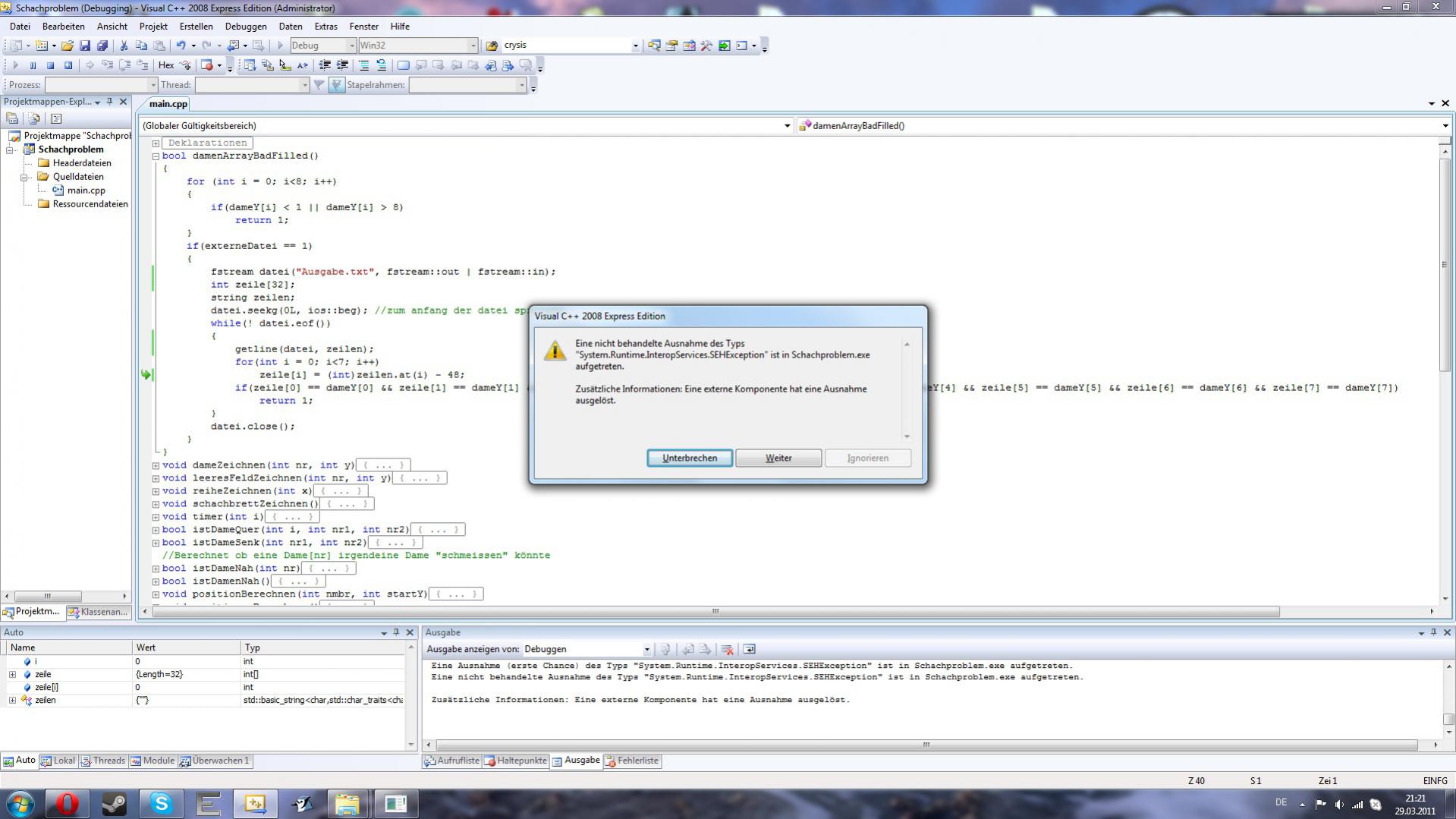Open Steam from the taskbar

click(x=114, y=804)
